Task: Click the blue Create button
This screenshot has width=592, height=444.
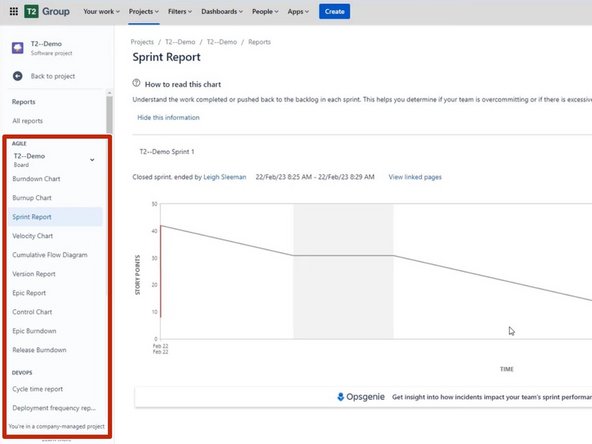Action: click(x=335, y=11)
